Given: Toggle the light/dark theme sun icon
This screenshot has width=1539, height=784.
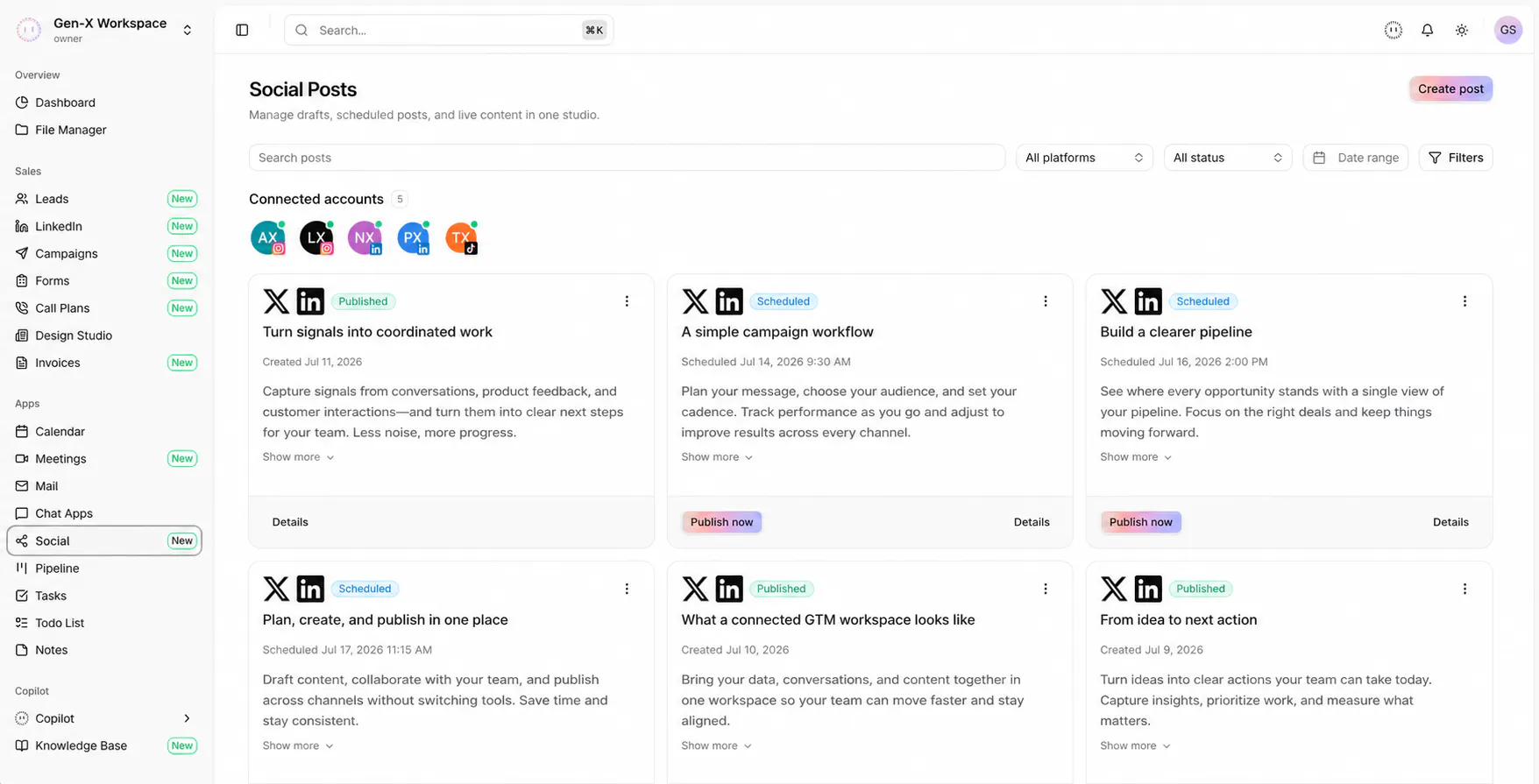Looking at the screenshot, I should point(1461,30).
